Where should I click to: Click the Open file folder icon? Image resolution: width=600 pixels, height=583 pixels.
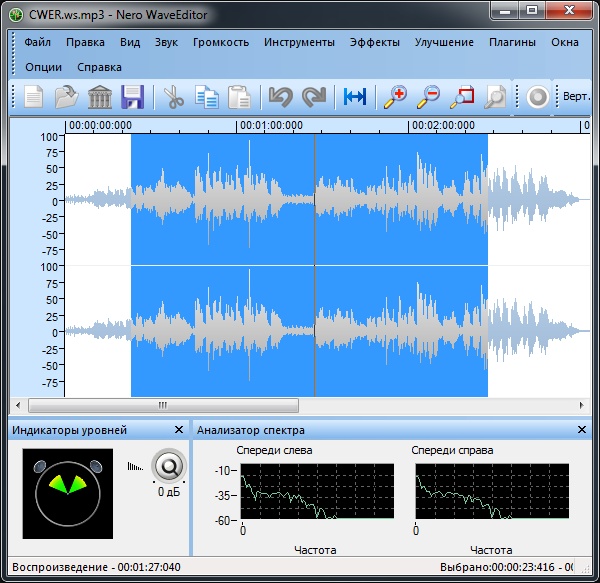(67, 97)
